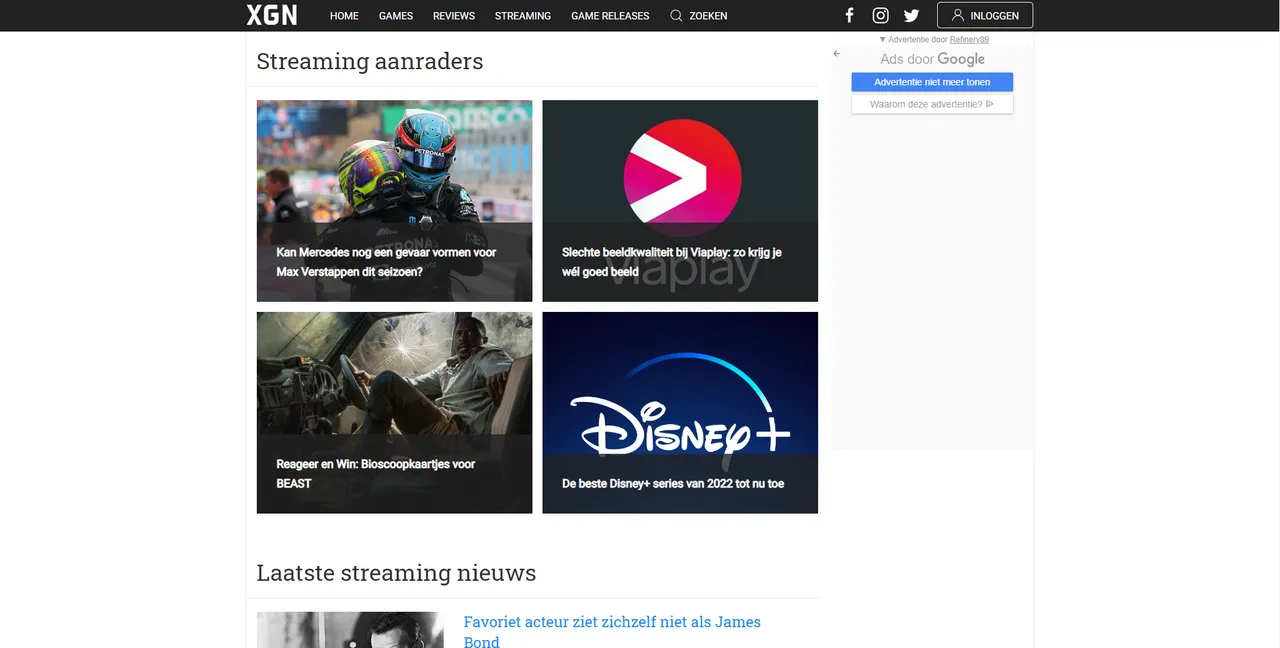The width and height of the screenshot is (1280, 648).
Task: Click the back arrow in the ad panel
Action: (837, 54)
